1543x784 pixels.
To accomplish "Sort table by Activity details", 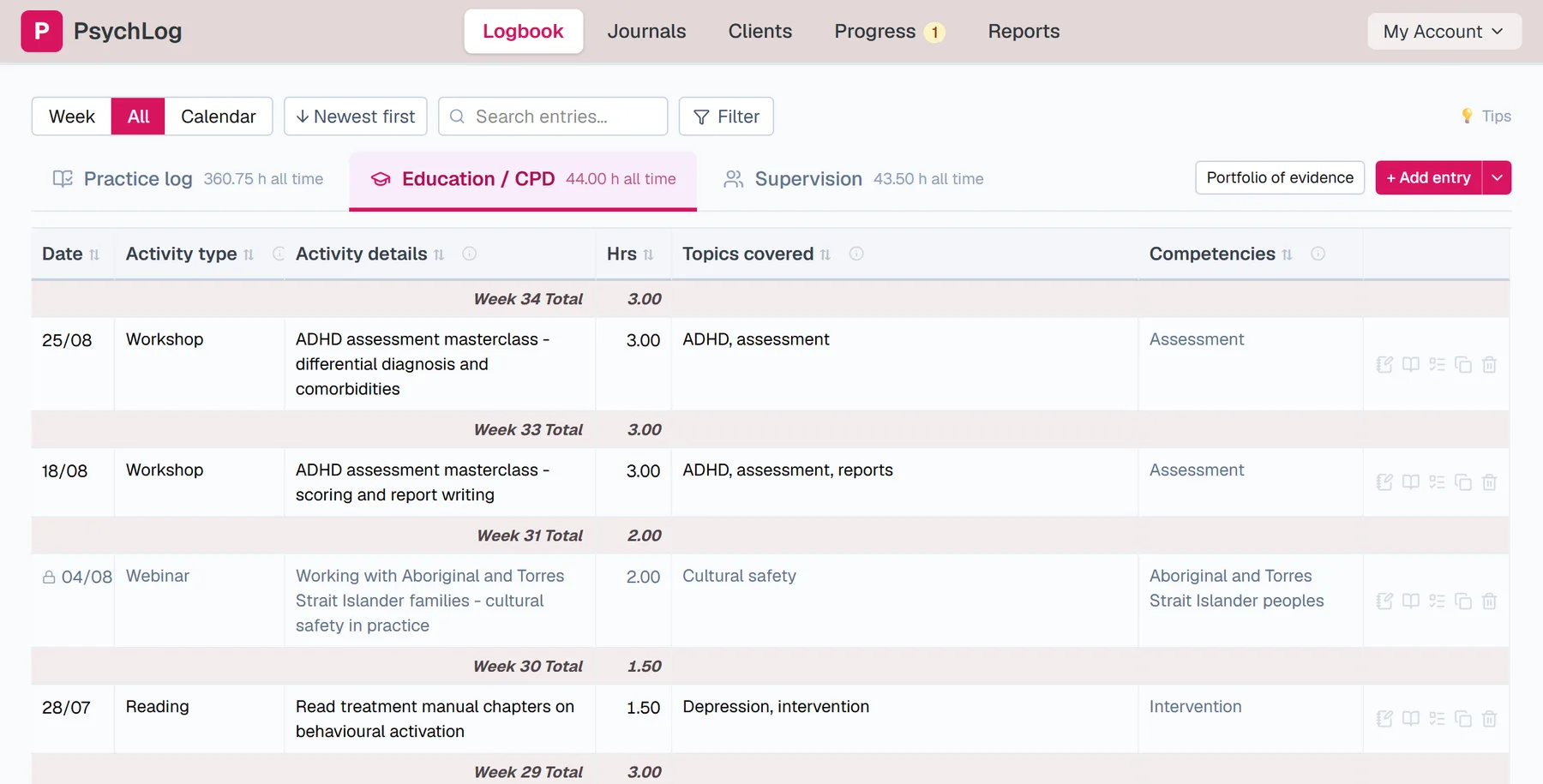I will pyautogui.click(x=439, y=254).
